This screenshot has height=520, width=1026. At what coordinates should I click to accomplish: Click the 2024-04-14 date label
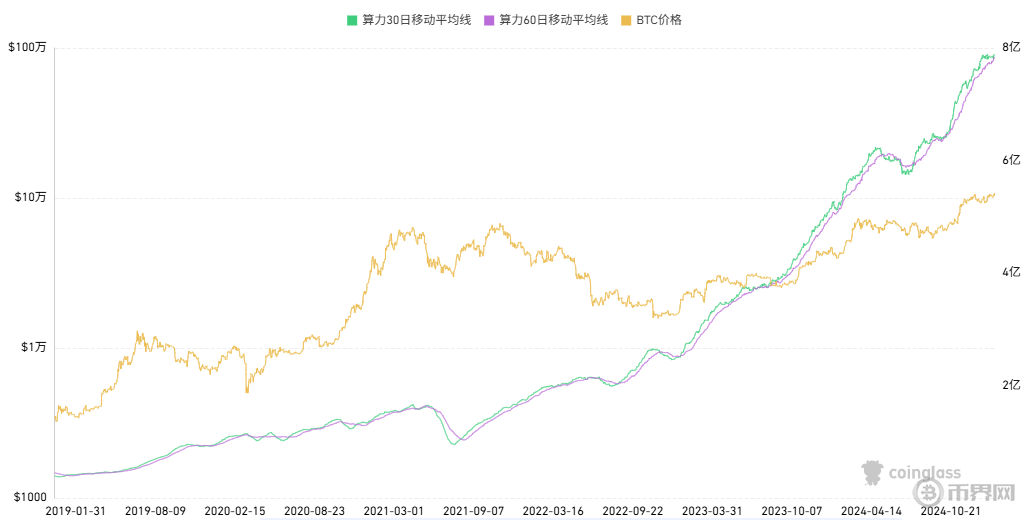click(x=871, y=510)
